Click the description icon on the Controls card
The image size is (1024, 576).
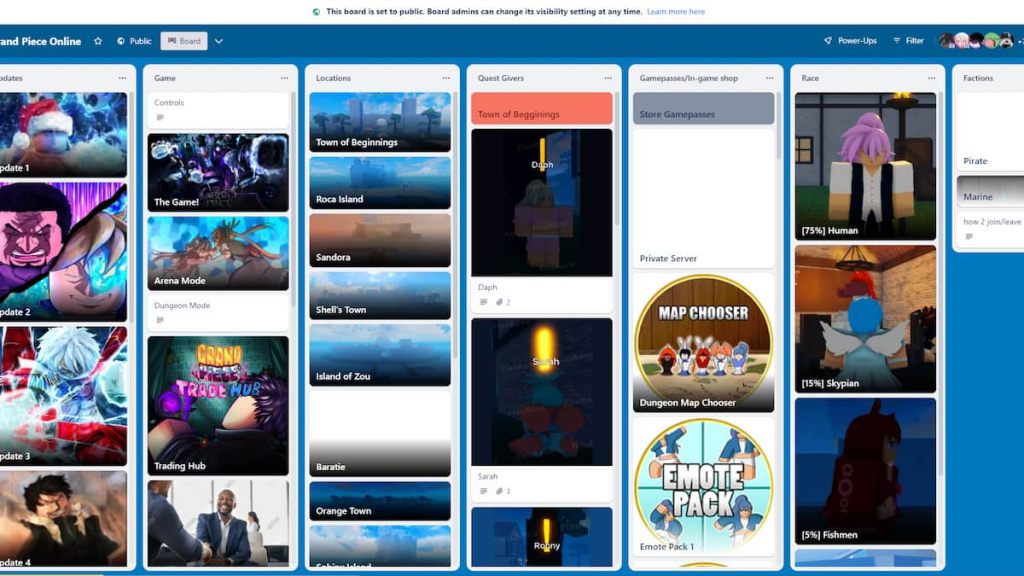[x=159, y=118]
